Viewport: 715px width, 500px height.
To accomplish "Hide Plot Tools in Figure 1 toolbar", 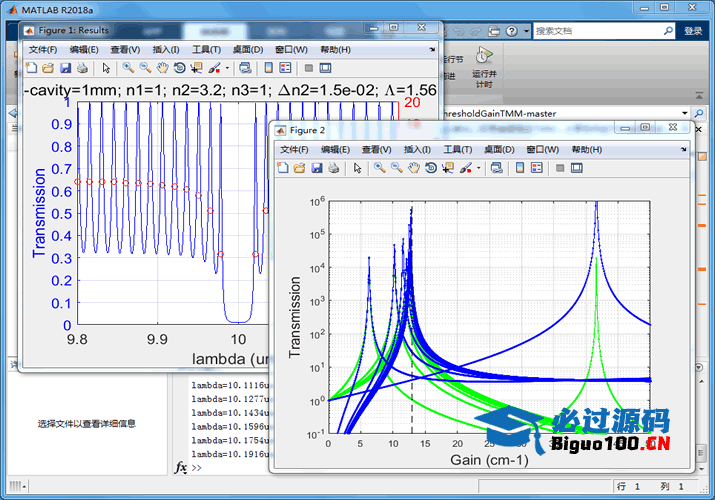I will coord(309,68).
